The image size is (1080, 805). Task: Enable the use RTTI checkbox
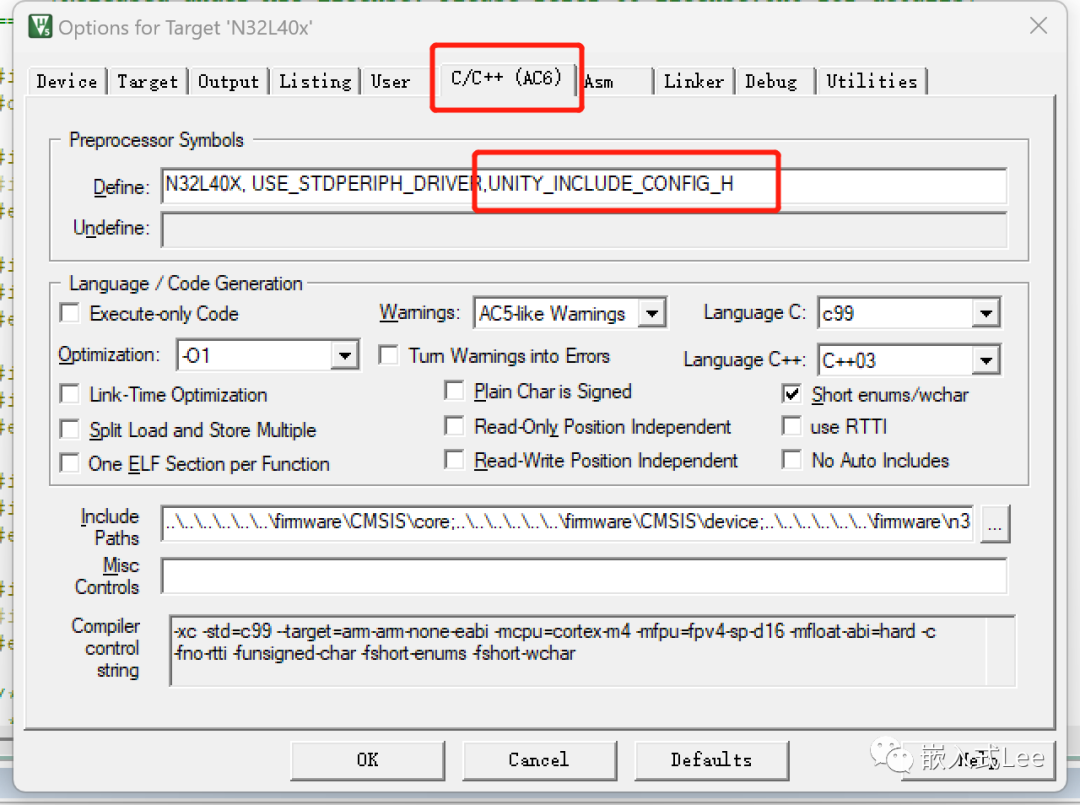tap(791, 426)
